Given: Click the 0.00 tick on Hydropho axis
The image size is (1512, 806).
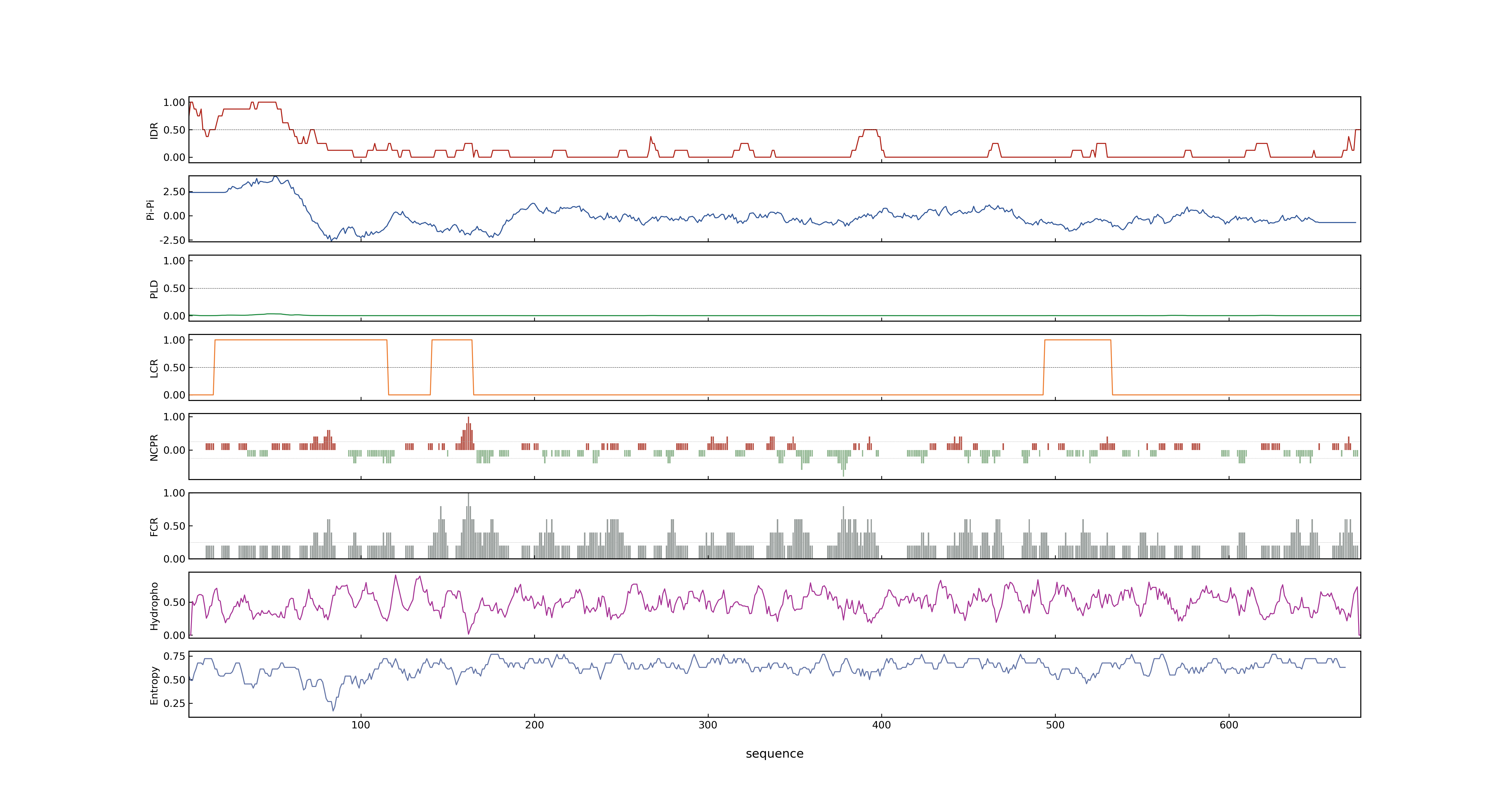Looking at the screenshot, I should (x=174, y=635).
